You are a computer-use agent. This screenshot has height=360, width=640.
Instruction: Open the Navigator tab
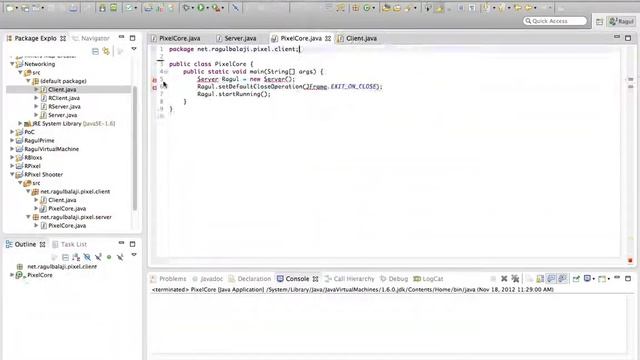coord(91,38)
